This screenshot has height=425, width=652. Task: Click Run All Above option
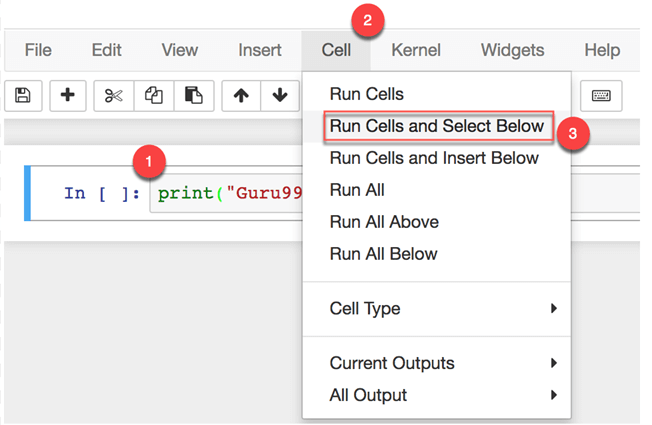(x=384, y=222)
